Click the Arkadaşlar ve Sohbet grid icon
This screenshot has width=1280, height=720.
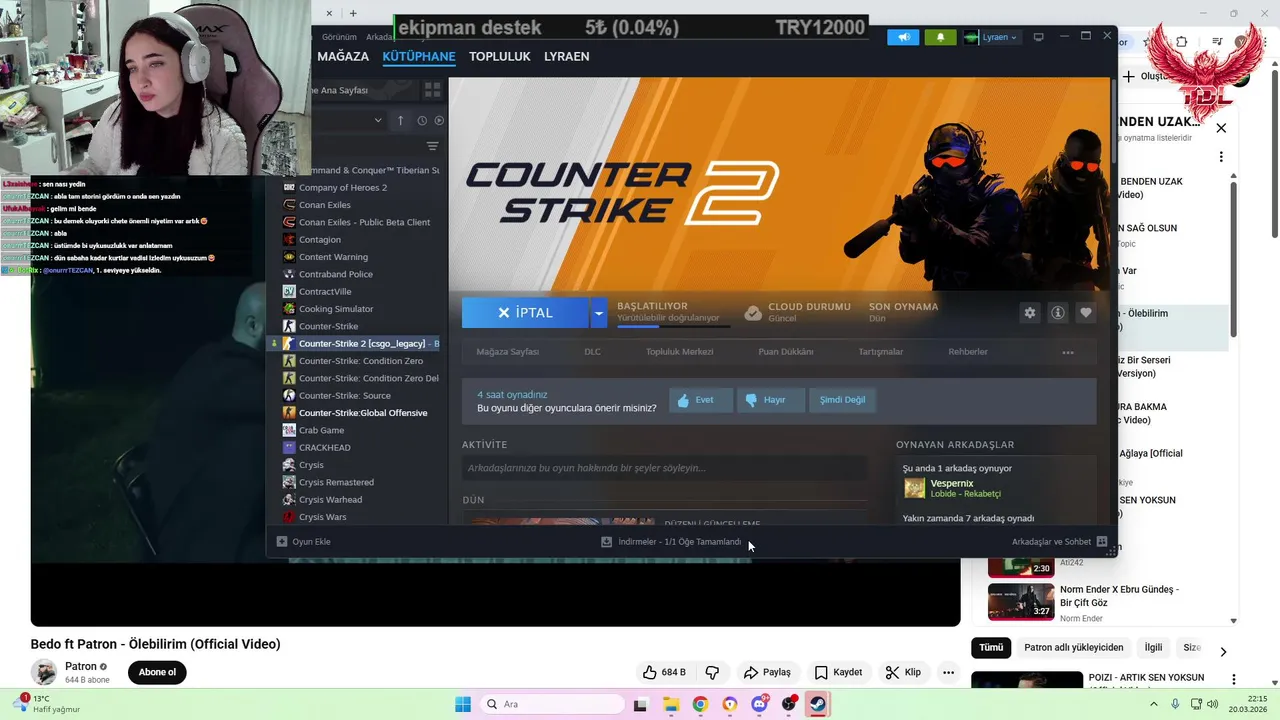pyautogui.click(x=1102, y=541)
